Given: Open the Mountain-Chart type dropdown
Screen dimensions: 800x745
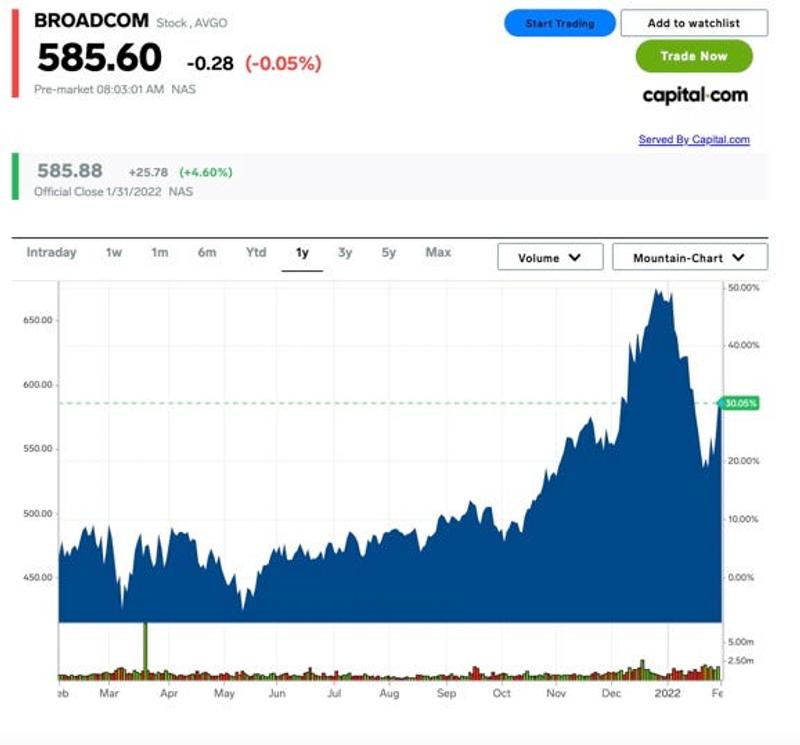Looking at the screenshot, I should [690, 257].
